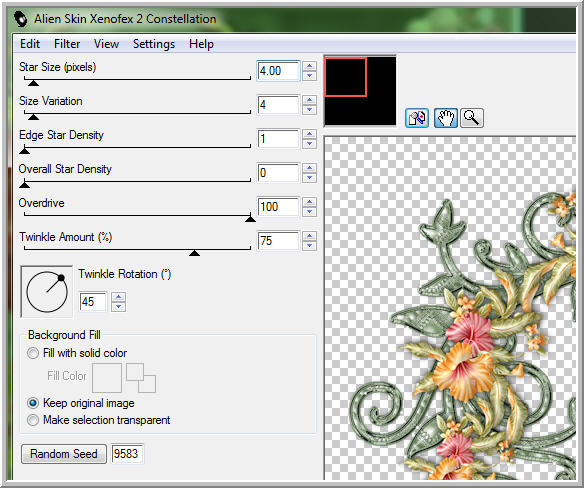Click the Random Seed button
The width and height of the screenshot is (584, 488).
coord(64,454)
